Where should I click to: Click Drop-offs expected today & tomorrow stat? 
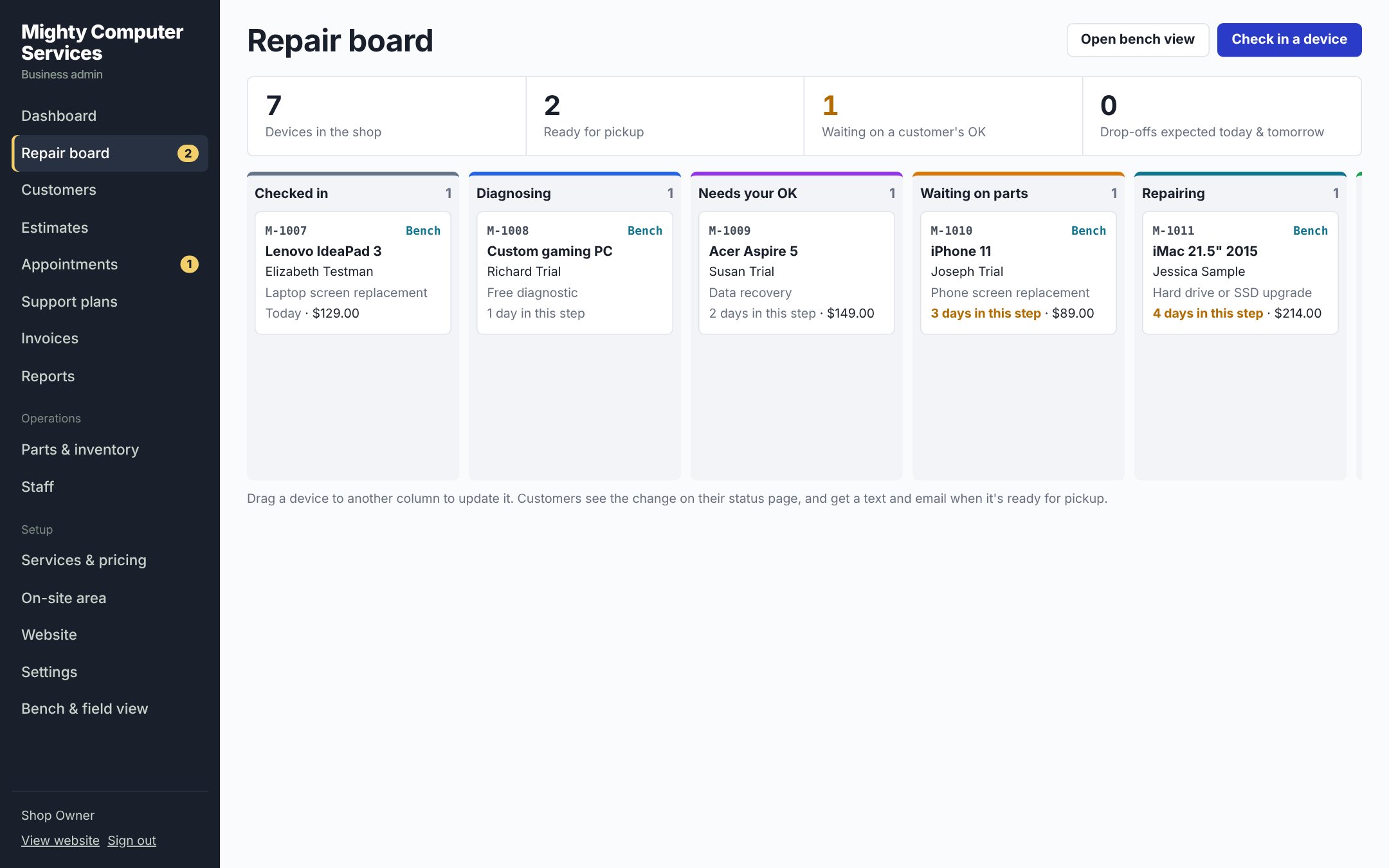(x=1222, y=116)
